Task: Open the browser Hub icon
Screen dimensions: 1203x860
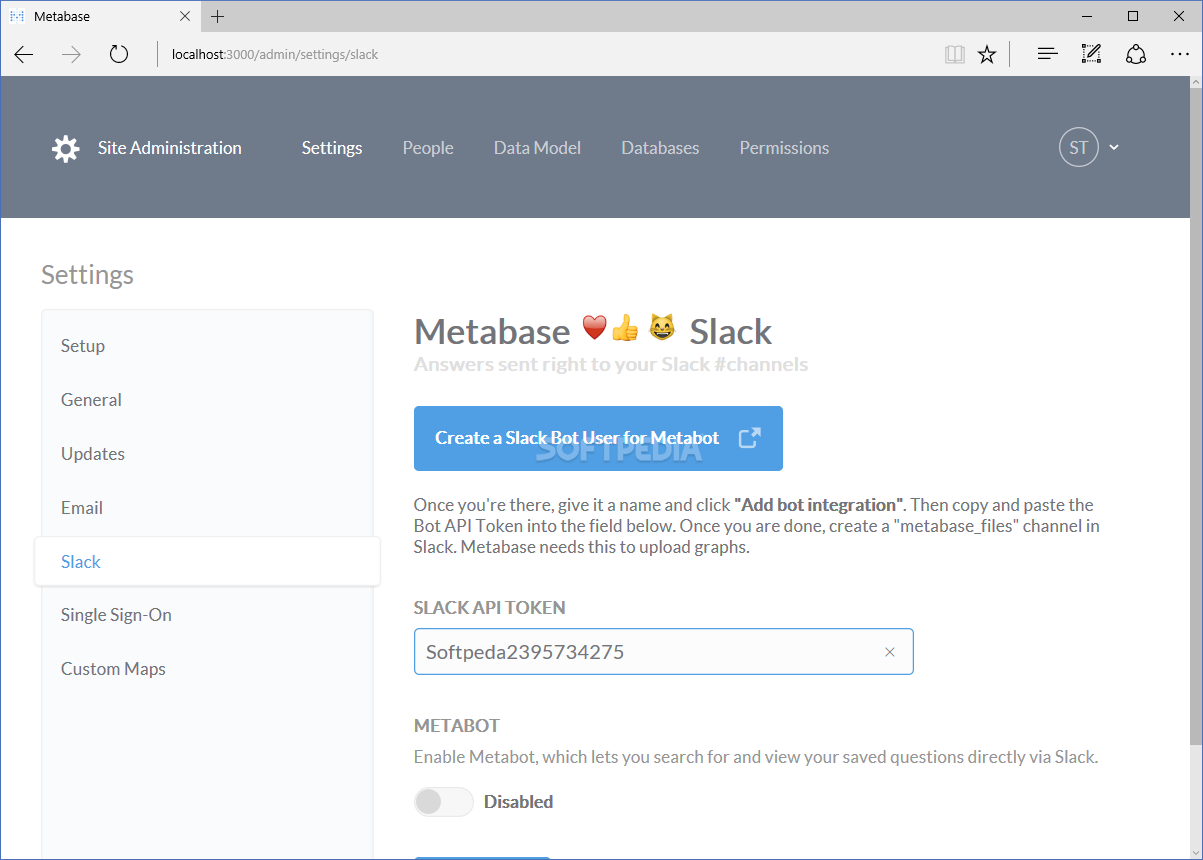Action: pos(1047,54)
